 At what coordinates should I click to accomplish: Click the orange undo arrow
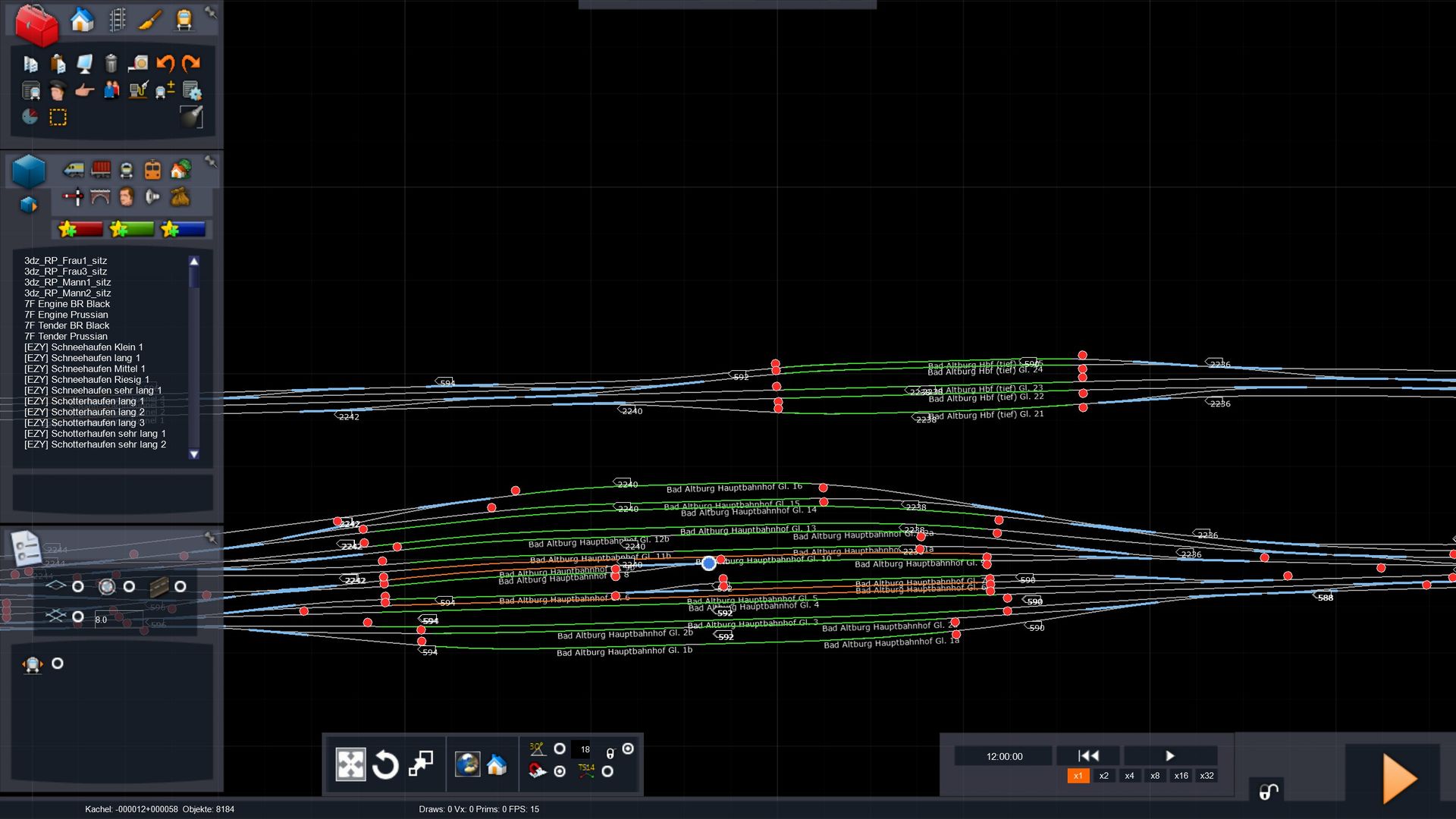(165, 64)
